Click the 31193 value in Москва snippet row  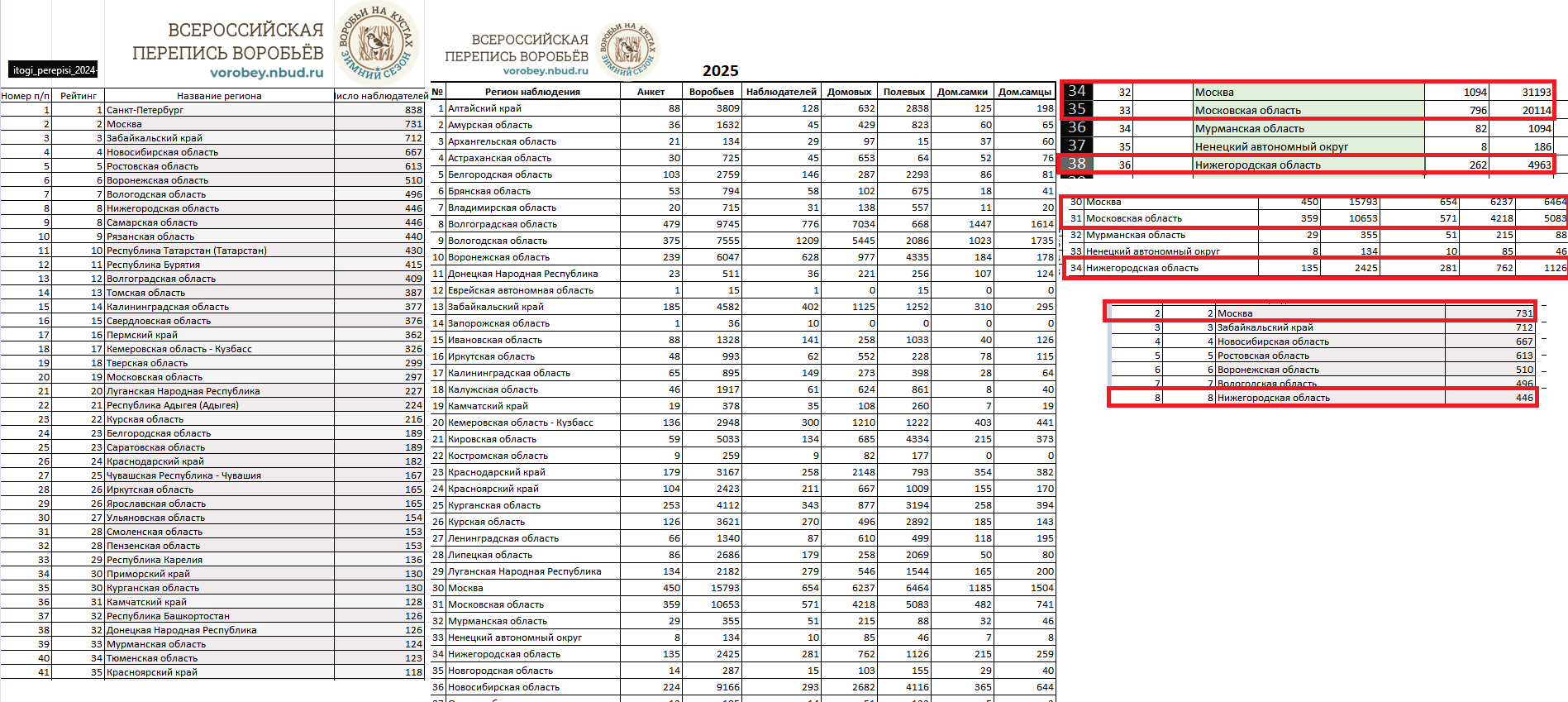(x=1522, y=92)
